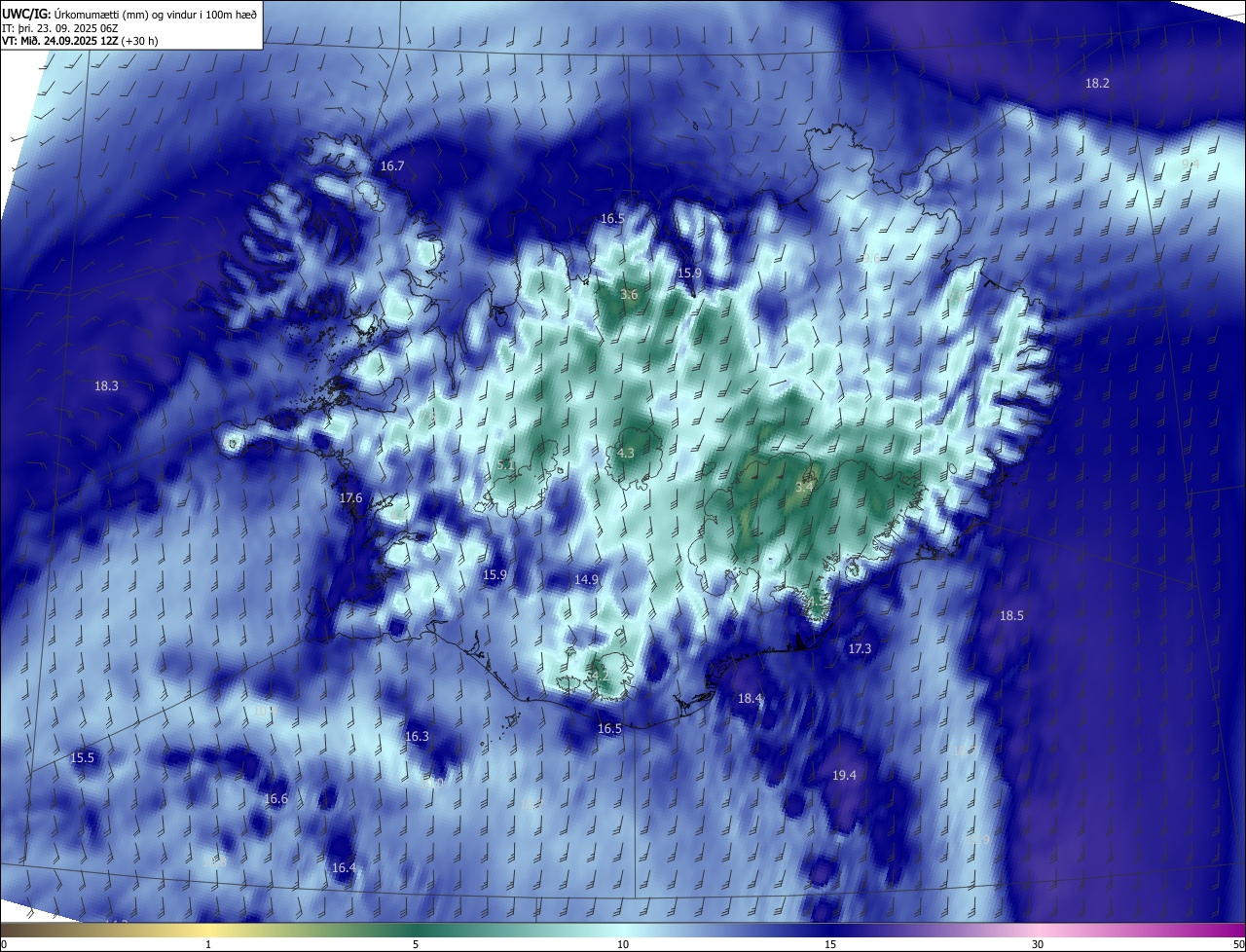The image size is (1246, 952).
Task: Click the 16.5 value below the 14.9 label
Action: [x=609, y=729]
